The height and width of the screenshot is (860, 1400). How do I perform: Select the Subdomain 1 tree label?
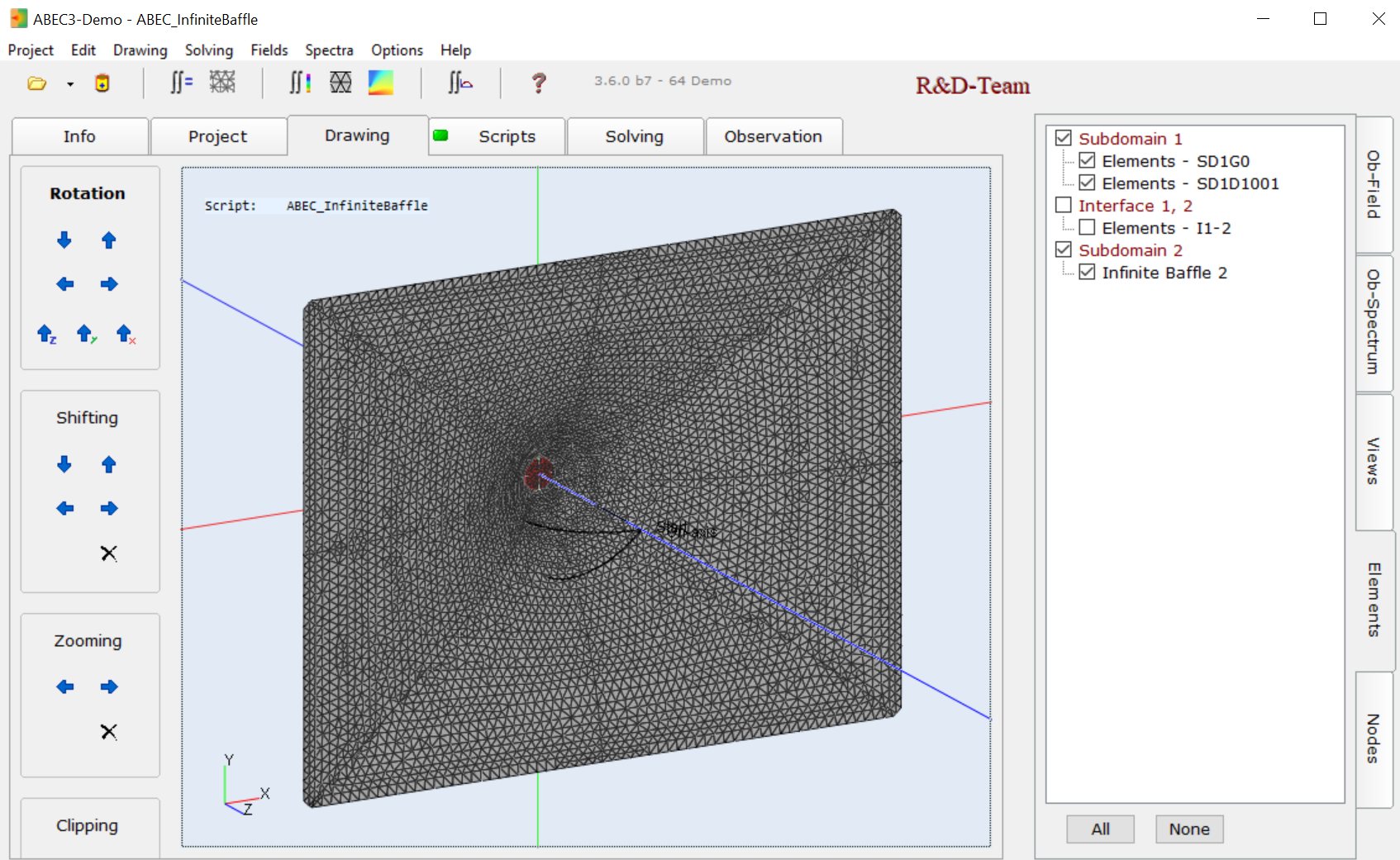click(x=1130, y=138)
